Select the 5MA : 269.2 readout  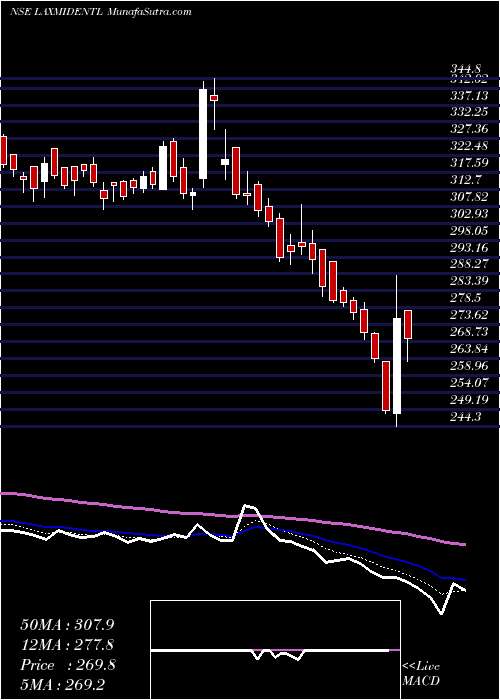[64, 685]
